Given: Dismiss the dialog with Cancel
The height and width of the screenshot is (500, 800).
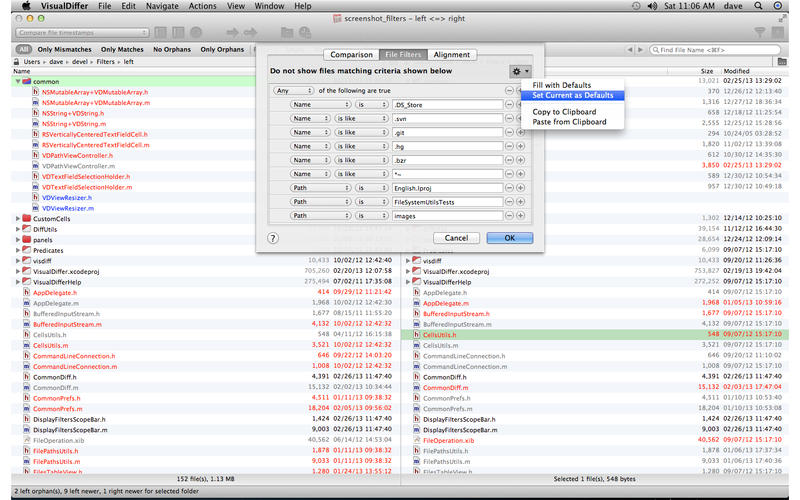Looking at the screenshot, I should click(456, 238).
